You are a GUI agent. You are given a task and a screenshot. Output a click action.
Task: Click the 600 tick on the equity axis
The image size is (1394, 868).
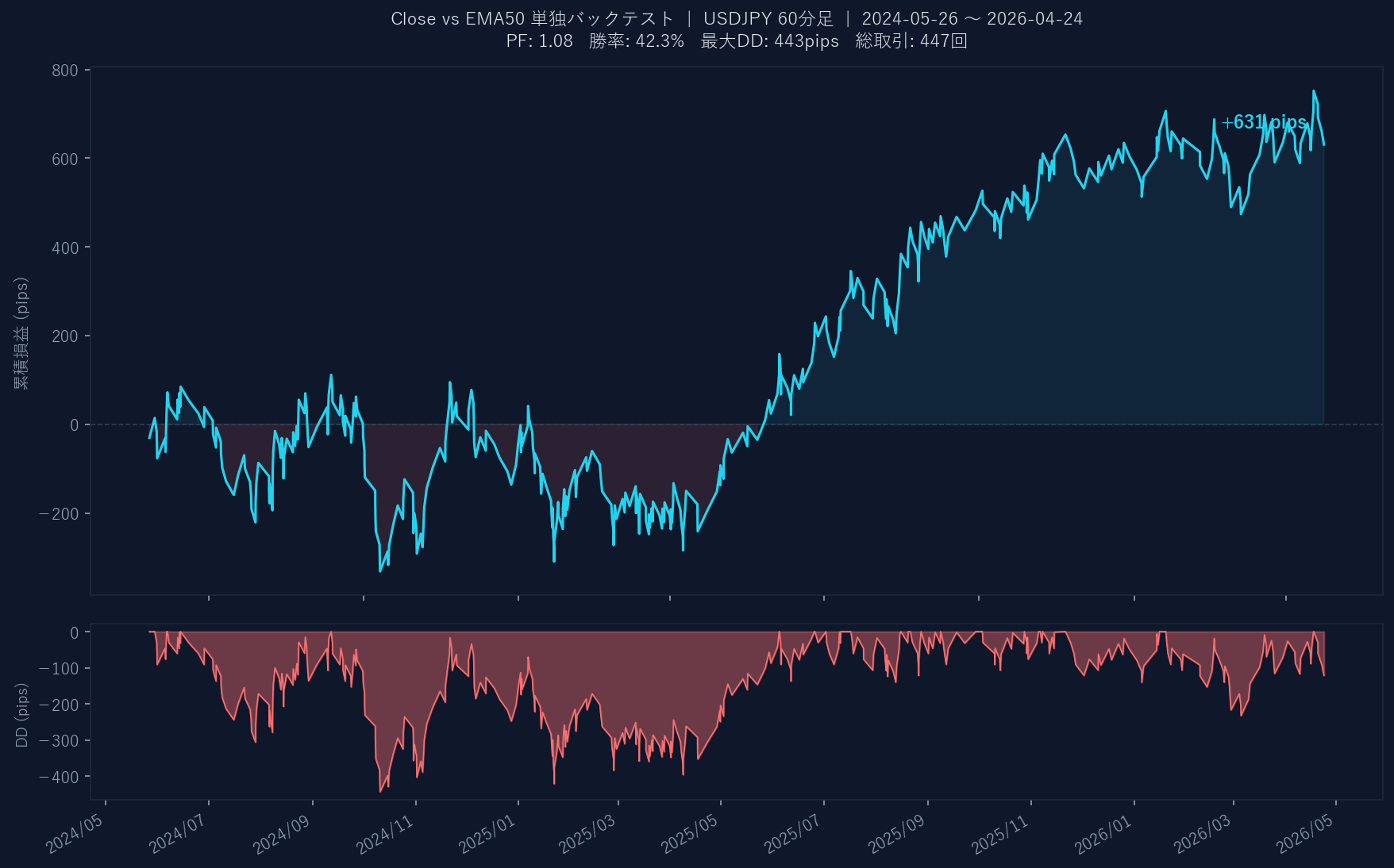pos(65,159)
